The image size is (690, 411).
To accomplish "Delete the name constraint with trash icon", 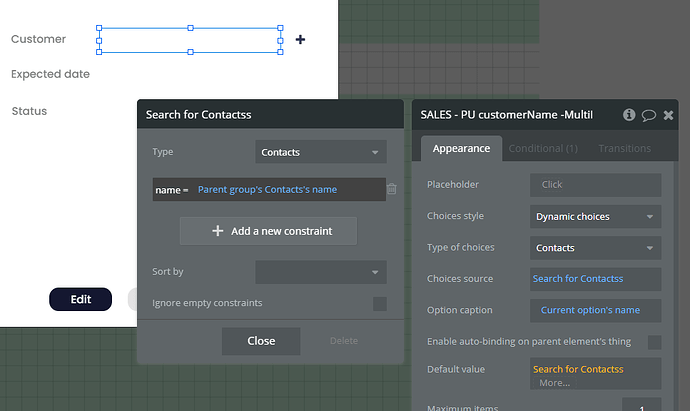I will pos(392,189).
